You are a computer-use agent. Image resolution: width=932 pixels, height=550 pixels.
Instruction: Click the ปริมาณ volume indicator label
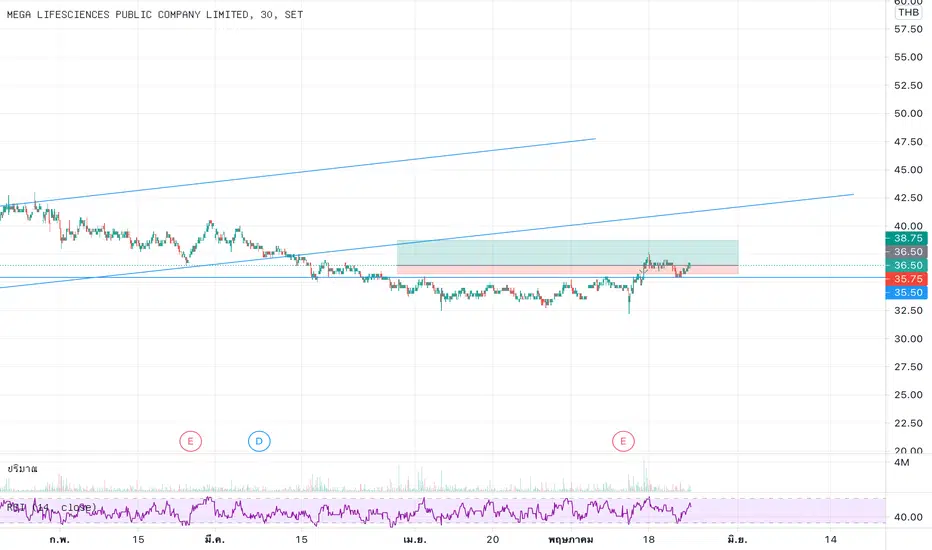coord(23,469)
